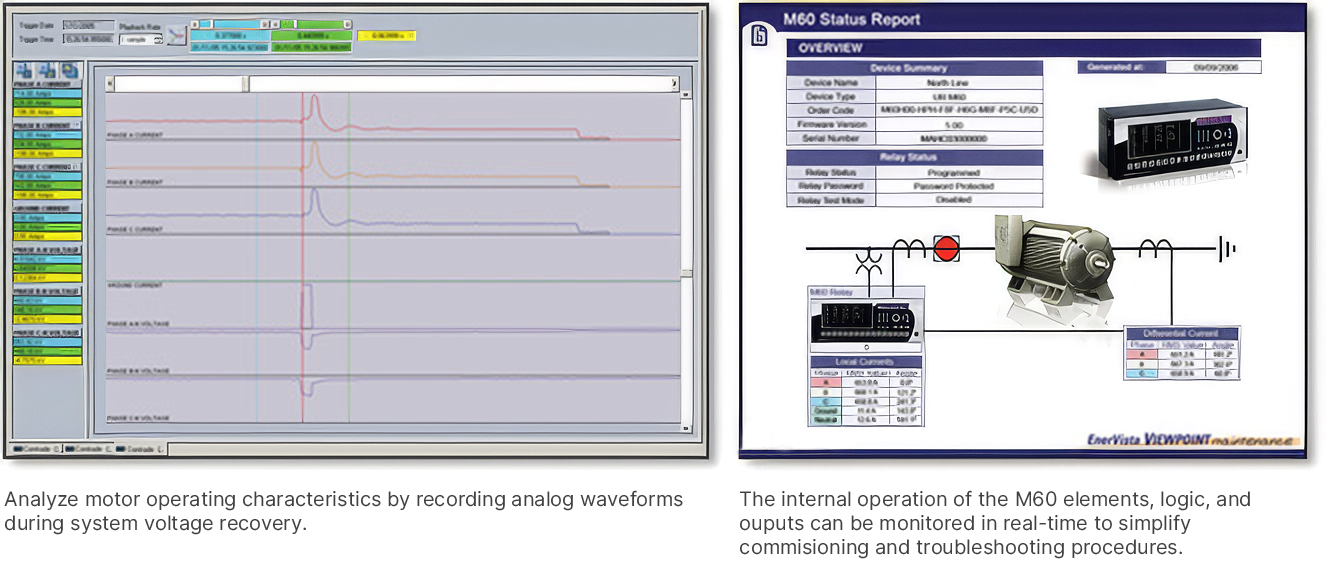Click the green cursor time value field
The width and height of the screenshot is (1326, 584).
[311, 35]
